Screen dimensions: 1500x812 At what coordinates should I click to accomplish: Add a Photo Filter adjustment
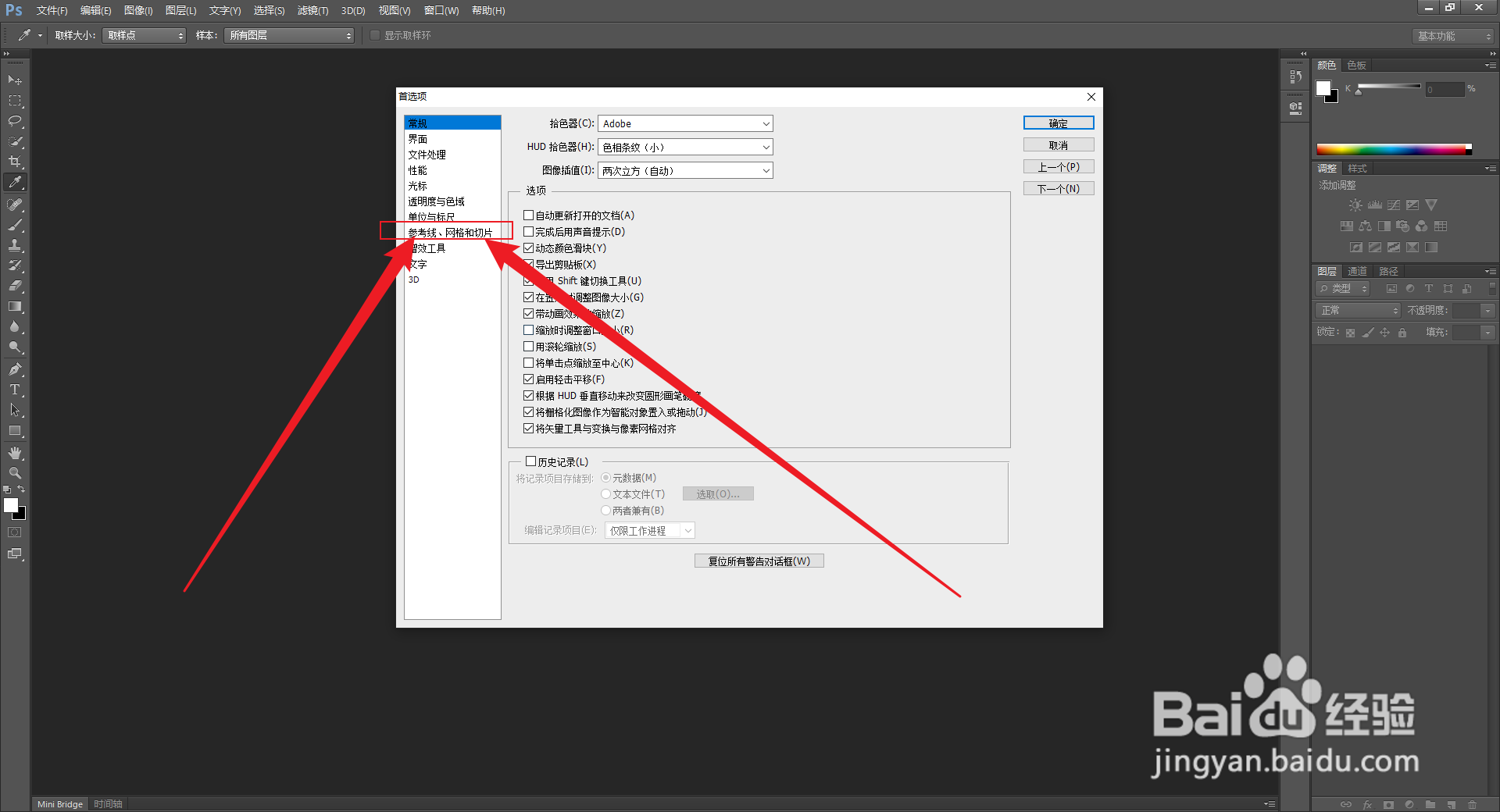(1402, 226)
